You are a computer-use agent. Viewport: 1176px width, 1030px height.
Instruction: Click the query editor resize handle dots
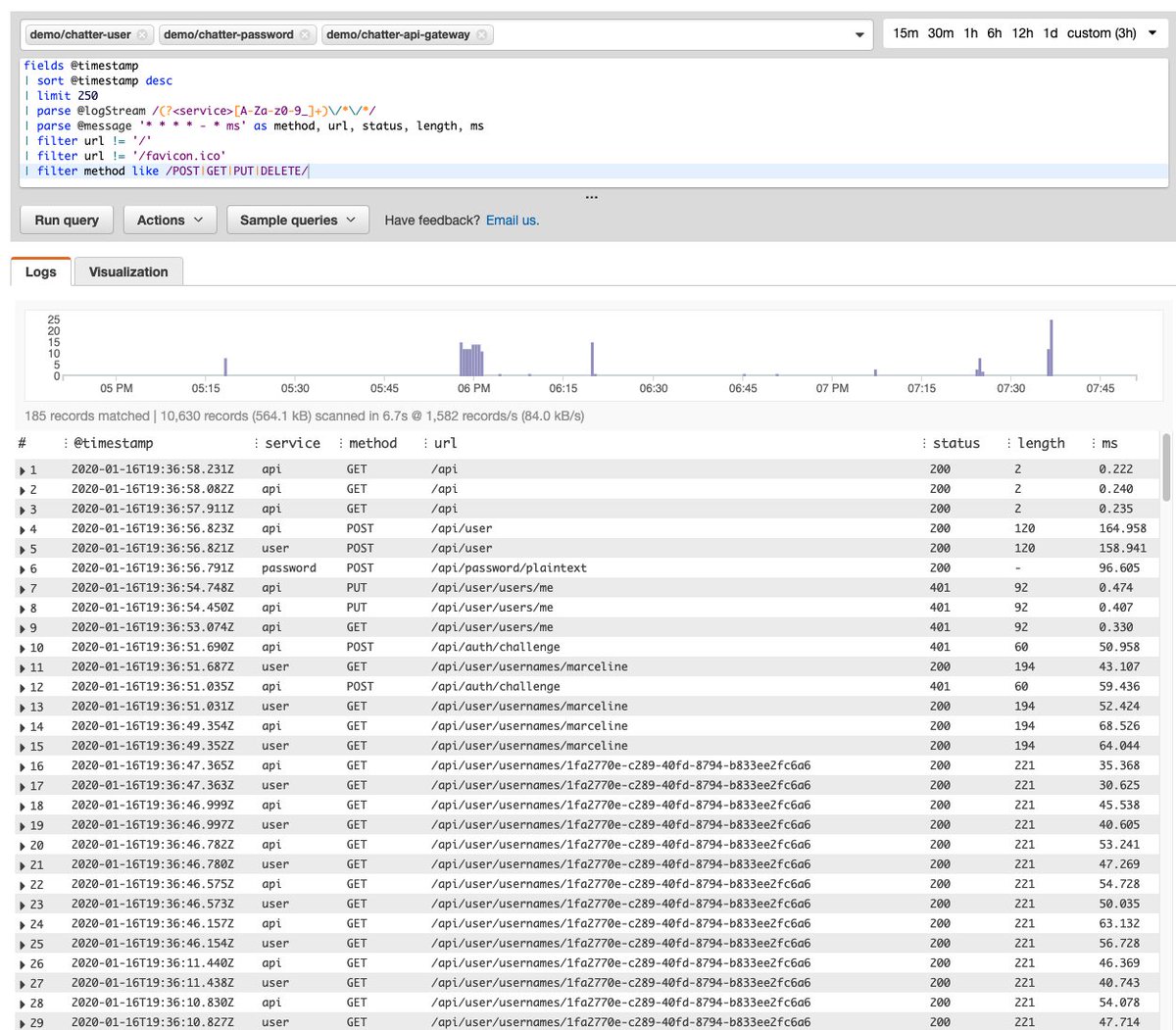pyautogui.click(x=591, y=196)
